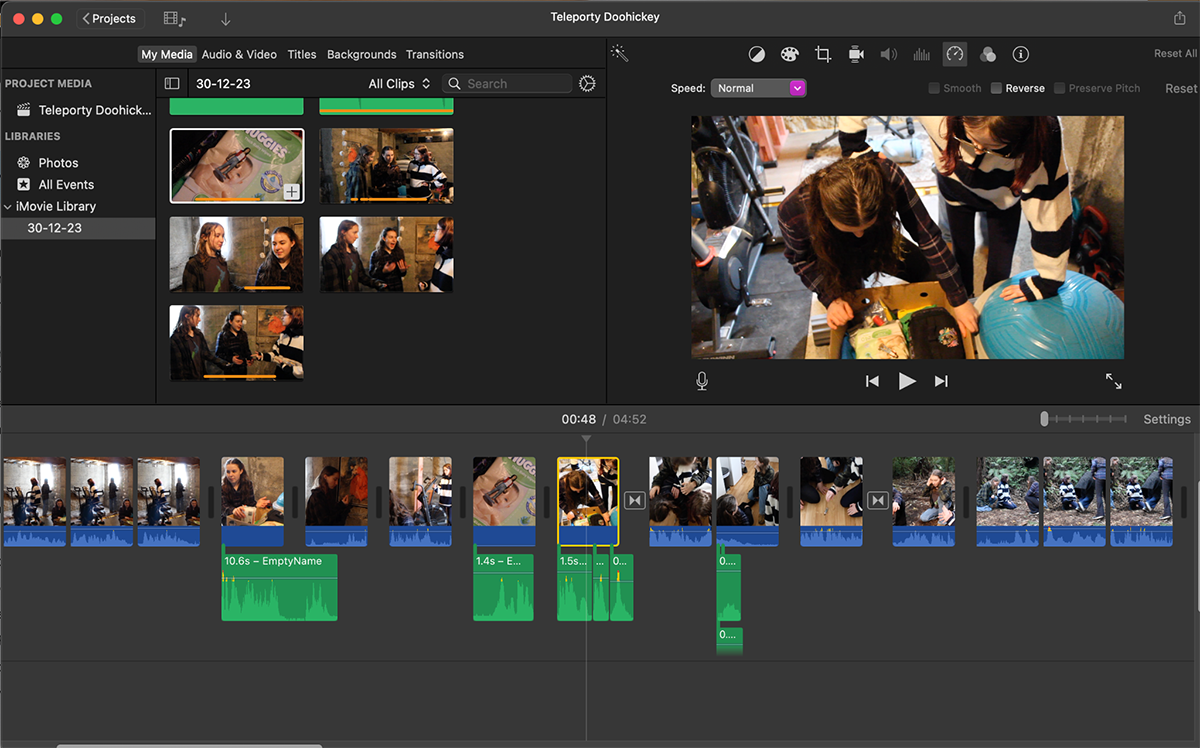Viewport: 1200px width, 748px height.
Task: Open the clip filter and effects tool
Action: [987, 54]
